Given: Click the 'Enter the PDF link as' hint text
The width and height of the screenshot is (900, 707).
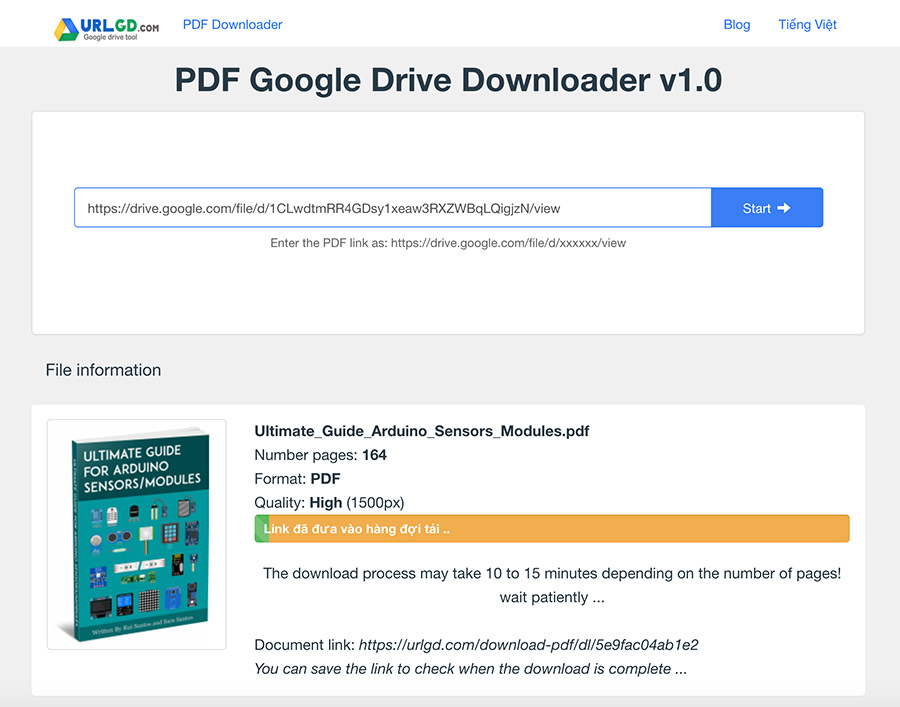Looking at the screenshot, I should pyautogui.click(x=448, y=243).
